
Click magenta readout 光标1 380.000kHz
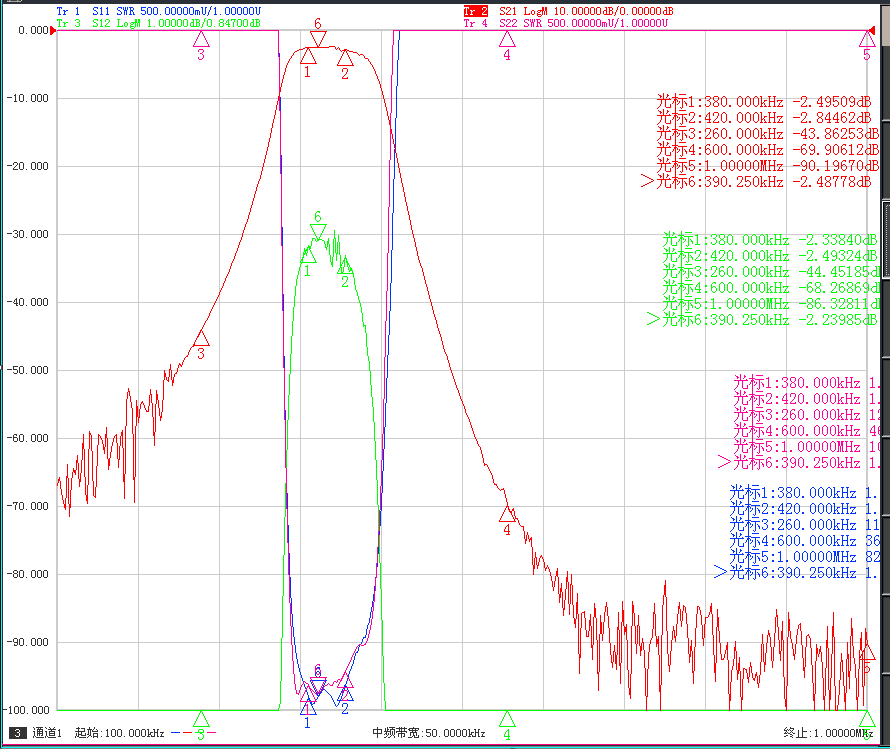[806, 383]
